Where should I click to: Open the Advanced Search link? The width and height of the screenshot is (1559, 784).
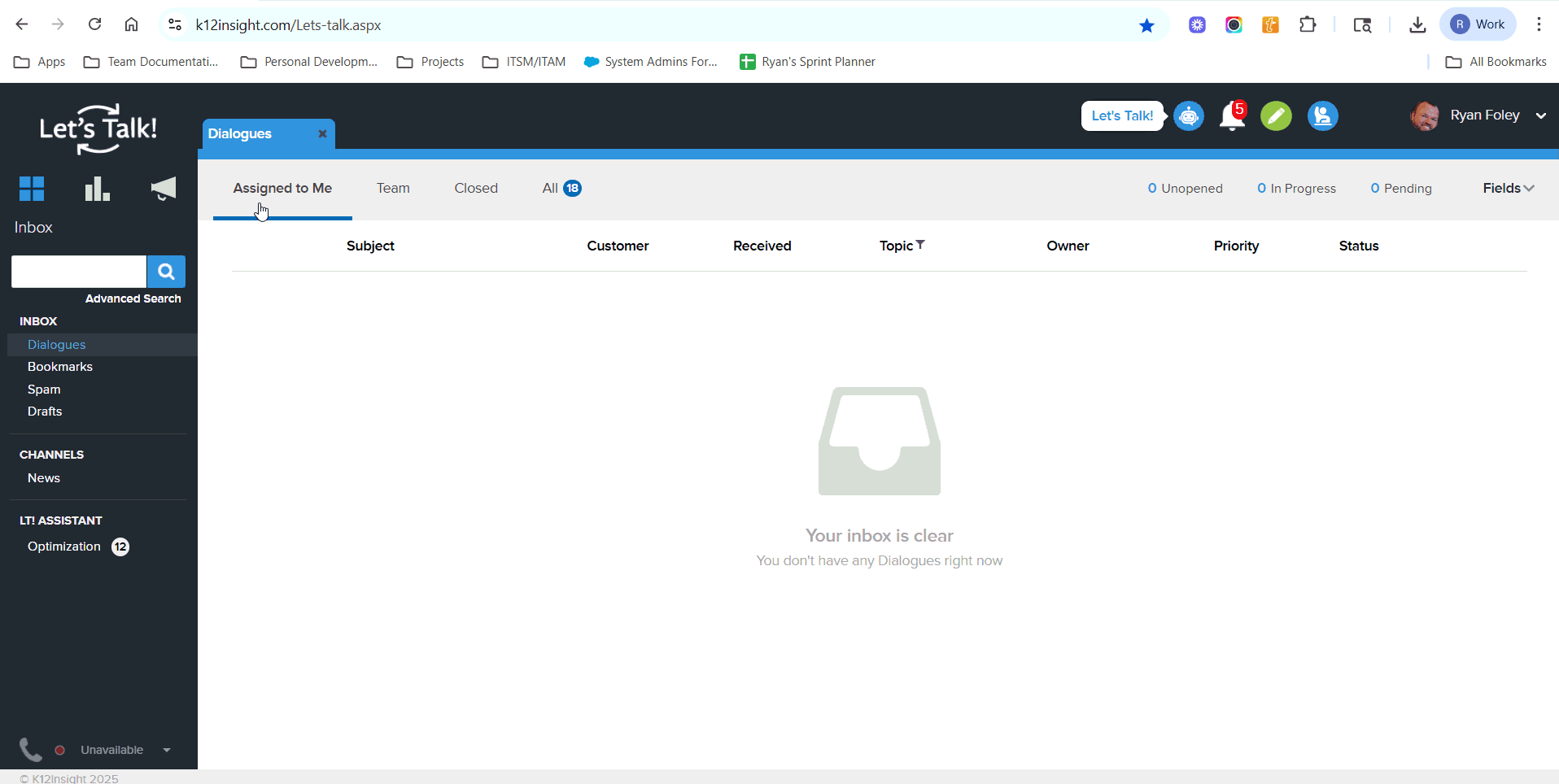click(133, 298)
